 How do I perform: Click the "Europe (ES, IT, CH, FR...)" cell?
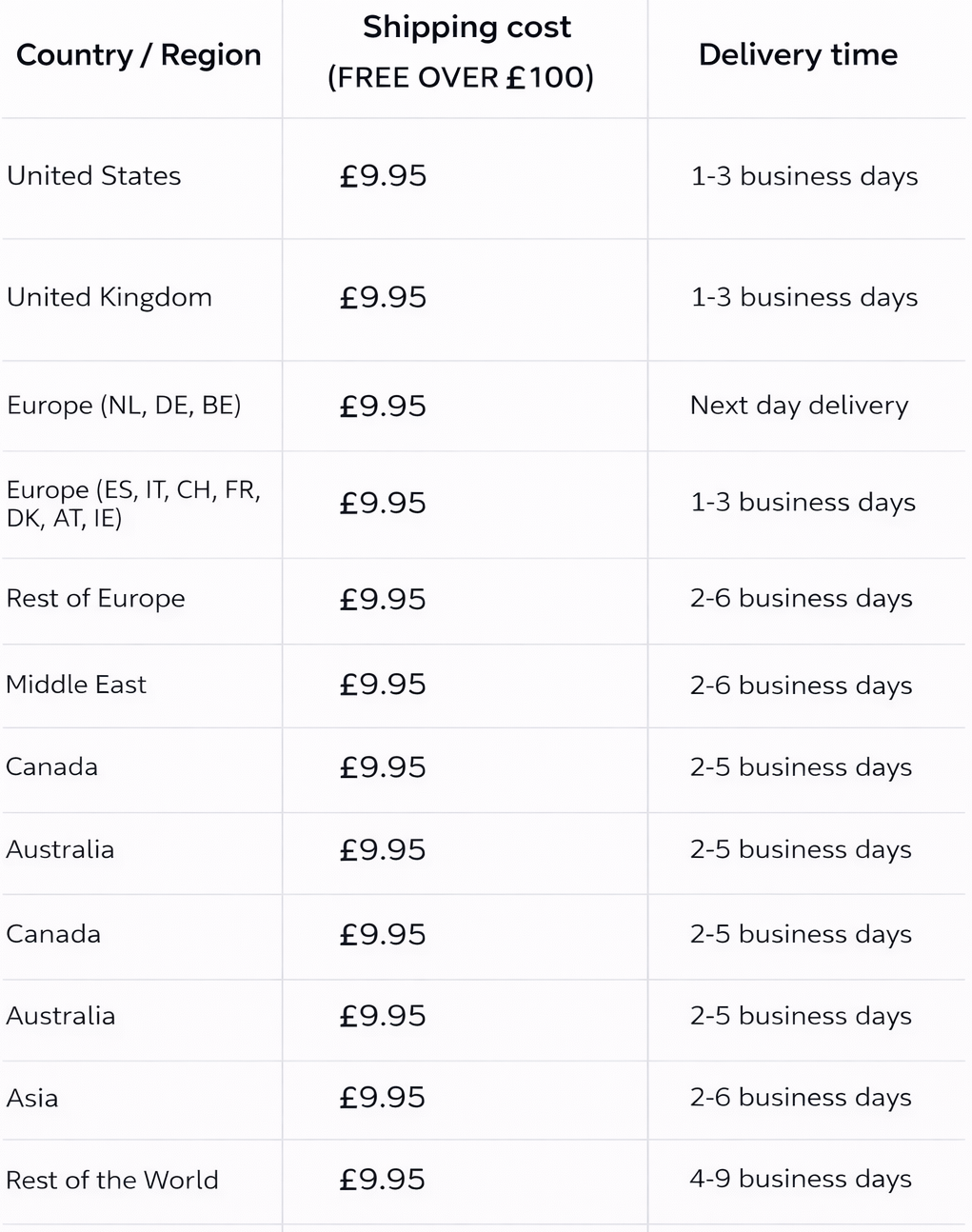pyautogui.click(x=133, y=504)
